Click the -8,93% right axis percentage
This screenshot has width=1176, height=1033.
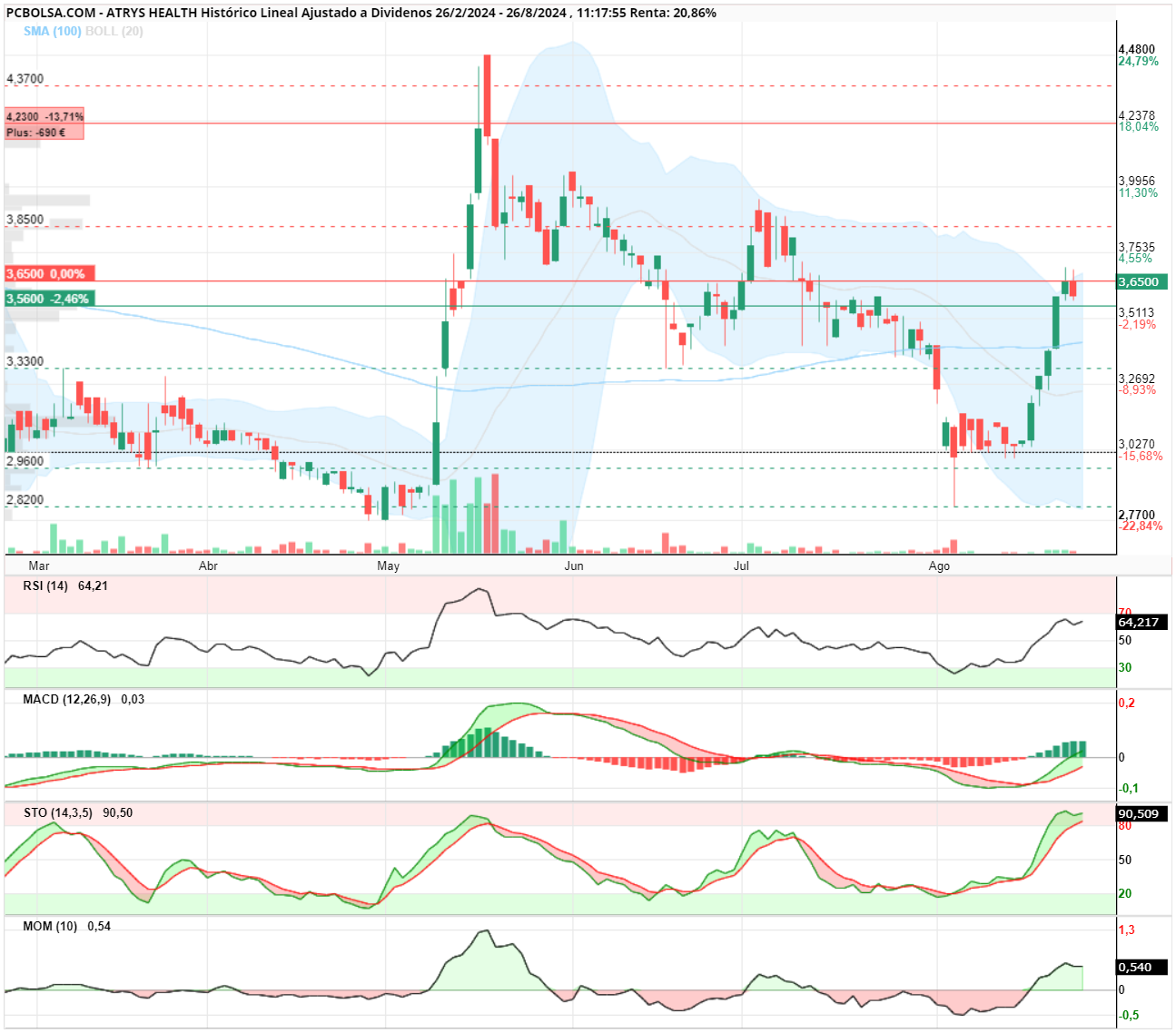(1138, 390)
